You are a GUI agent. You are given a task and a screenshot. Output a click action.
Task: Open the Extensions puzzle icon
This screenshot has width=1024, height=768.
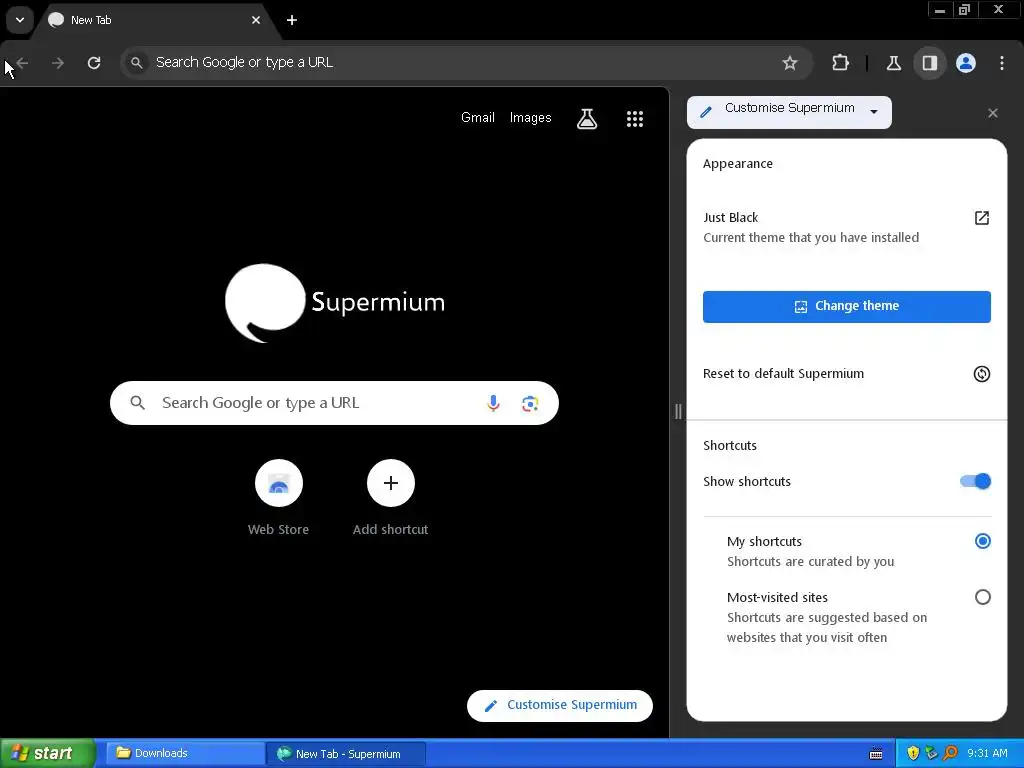[840, 63]
